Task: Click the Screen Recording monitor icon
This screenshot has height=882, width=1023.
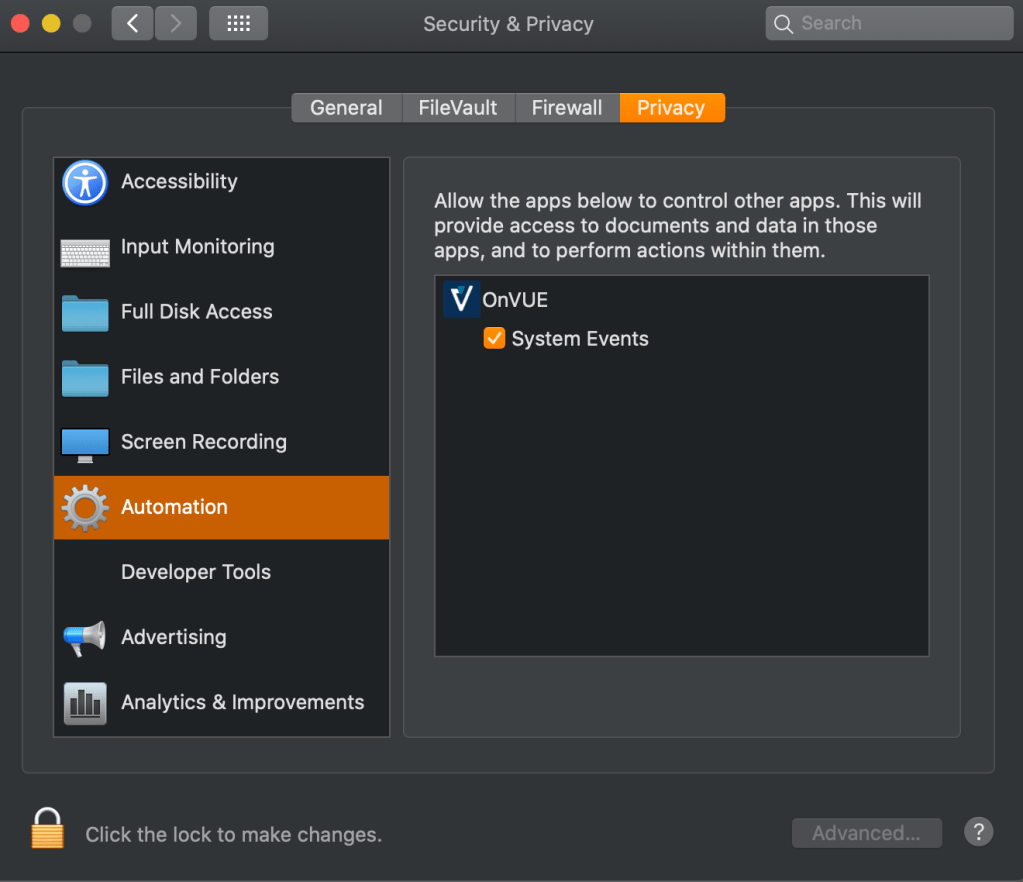Action: tap(85, 444)
